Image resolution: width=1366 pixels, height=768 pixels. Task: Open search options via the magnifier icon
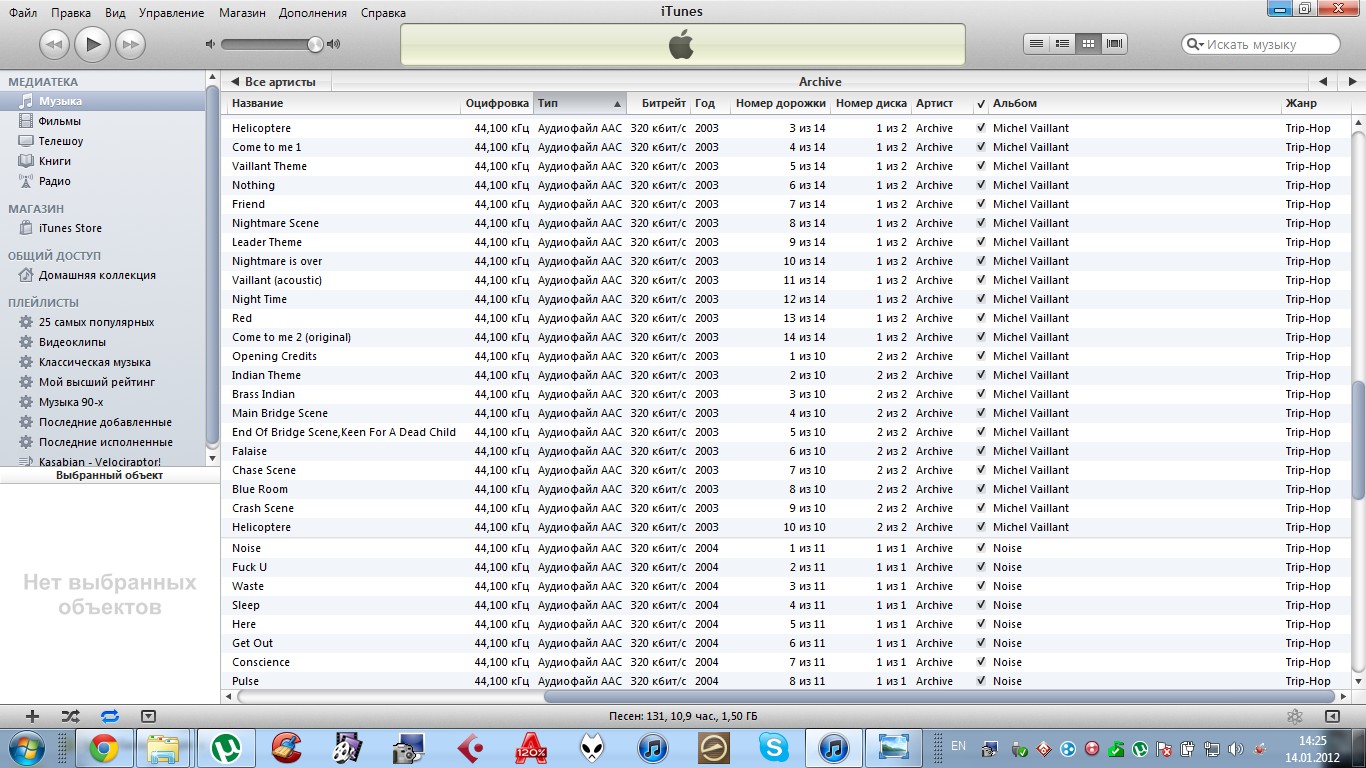[1195, 44]
